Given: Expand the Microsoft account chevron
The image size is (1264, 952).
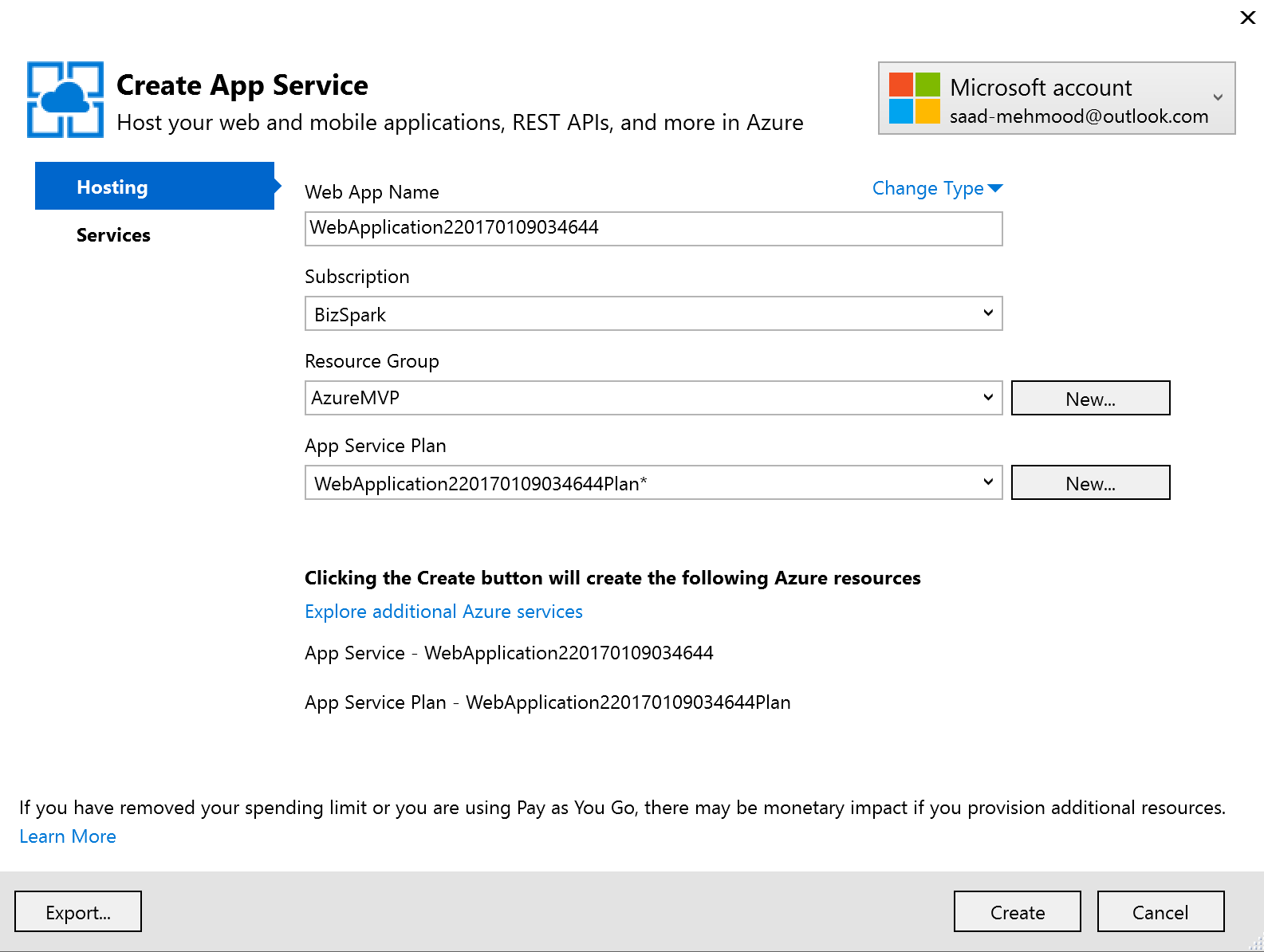Looking at the screenshot, I should pos(1218,97).
